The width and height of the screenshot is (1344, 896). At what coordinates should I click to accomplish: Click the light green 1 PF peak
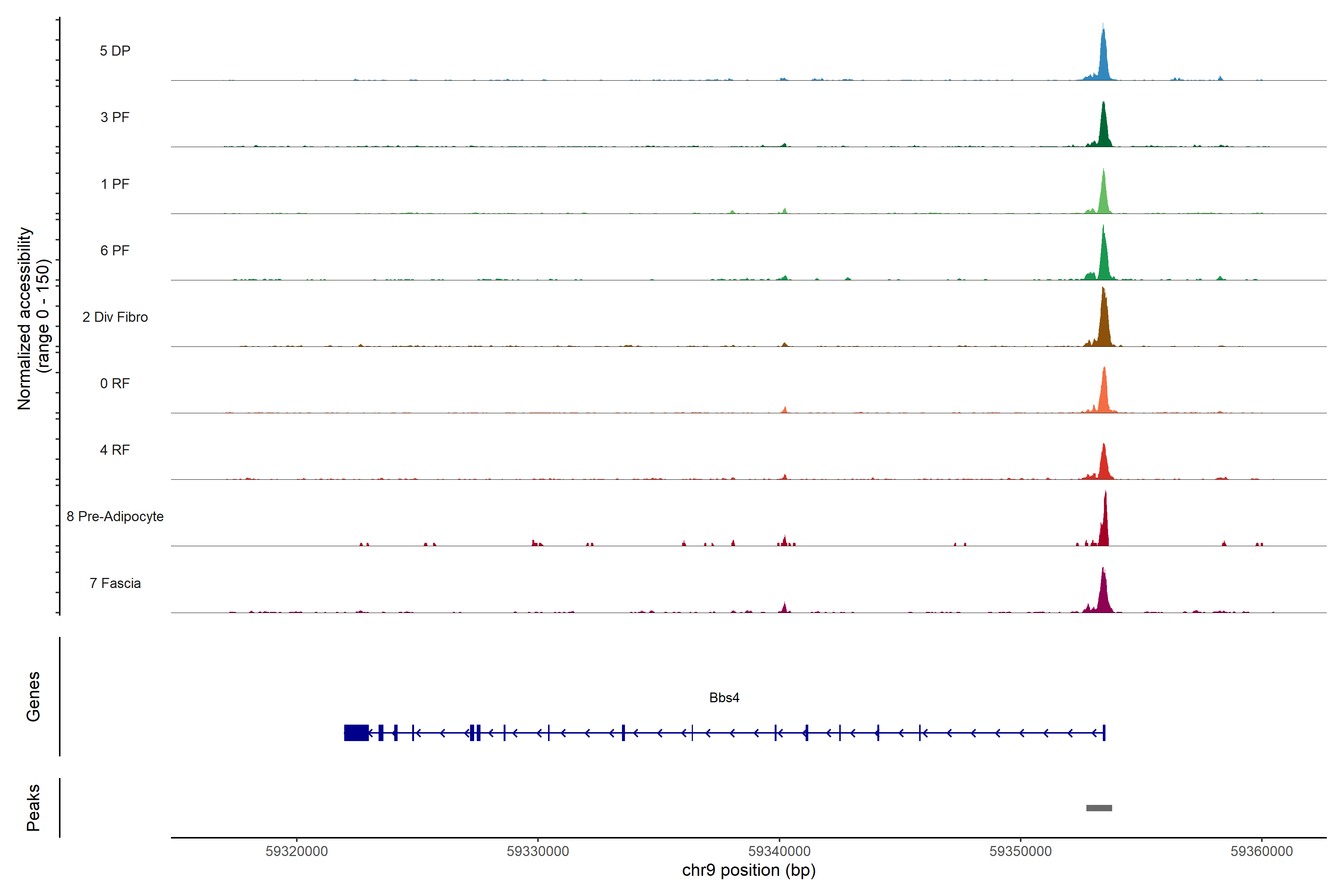pyautogui.click(x=1104, y=197)
